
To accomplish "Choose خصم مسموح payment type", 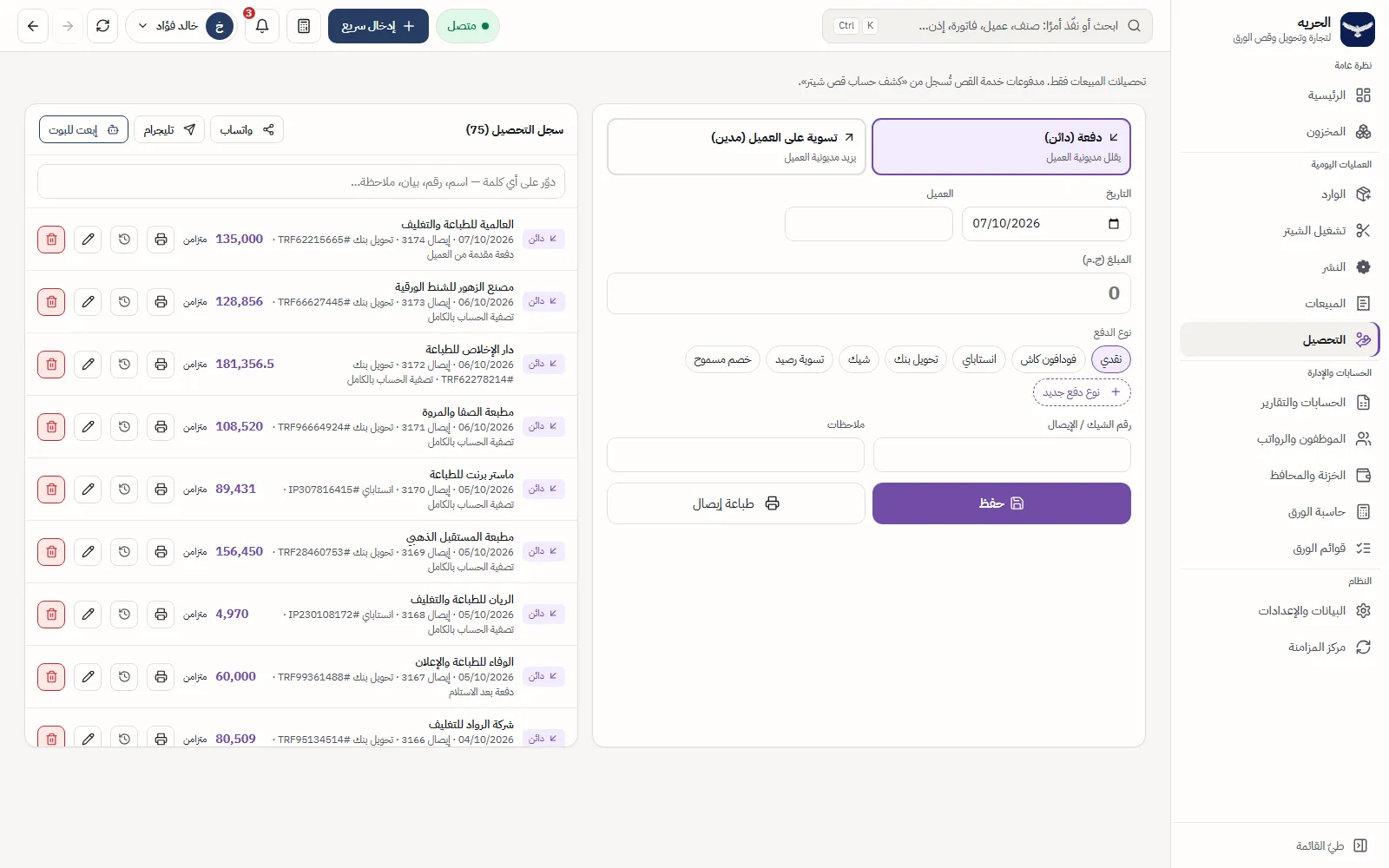I will tap(722, 359).
